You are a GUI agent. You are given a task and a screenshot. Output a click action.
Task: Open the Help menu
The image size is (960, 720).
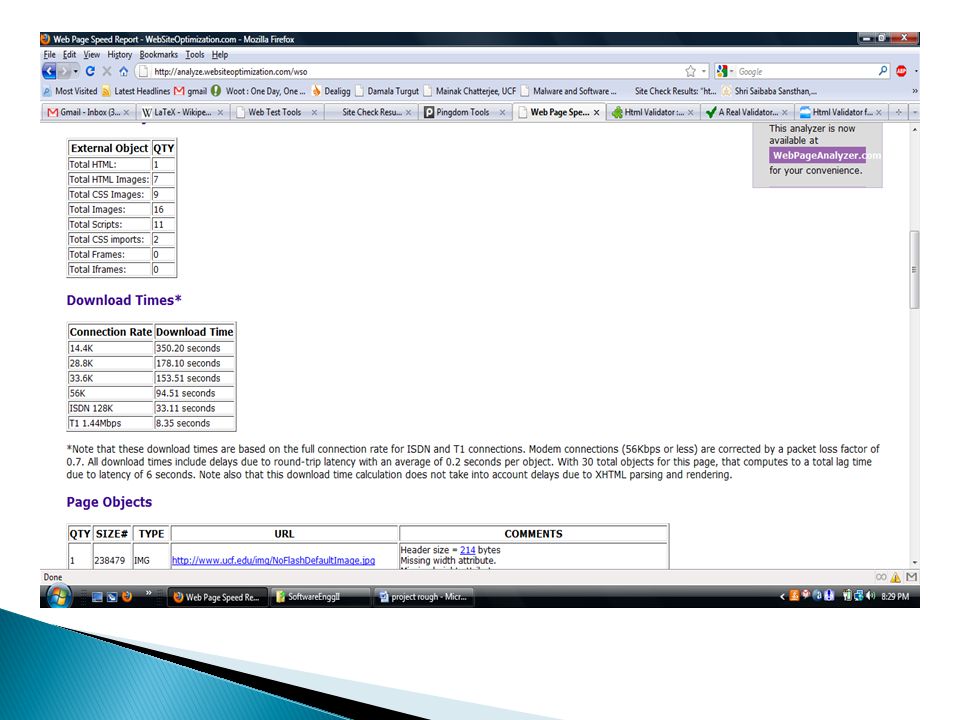[220, 54]
